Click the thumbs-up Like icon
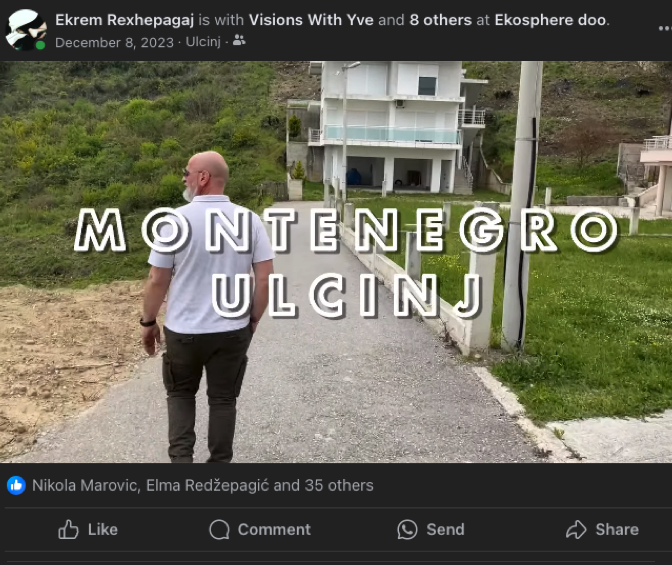 click(68, 529)
